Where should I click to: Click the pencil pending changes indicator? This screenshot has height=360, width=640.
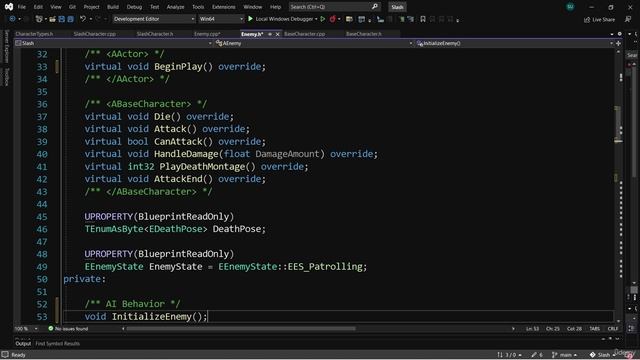point(537,355)
